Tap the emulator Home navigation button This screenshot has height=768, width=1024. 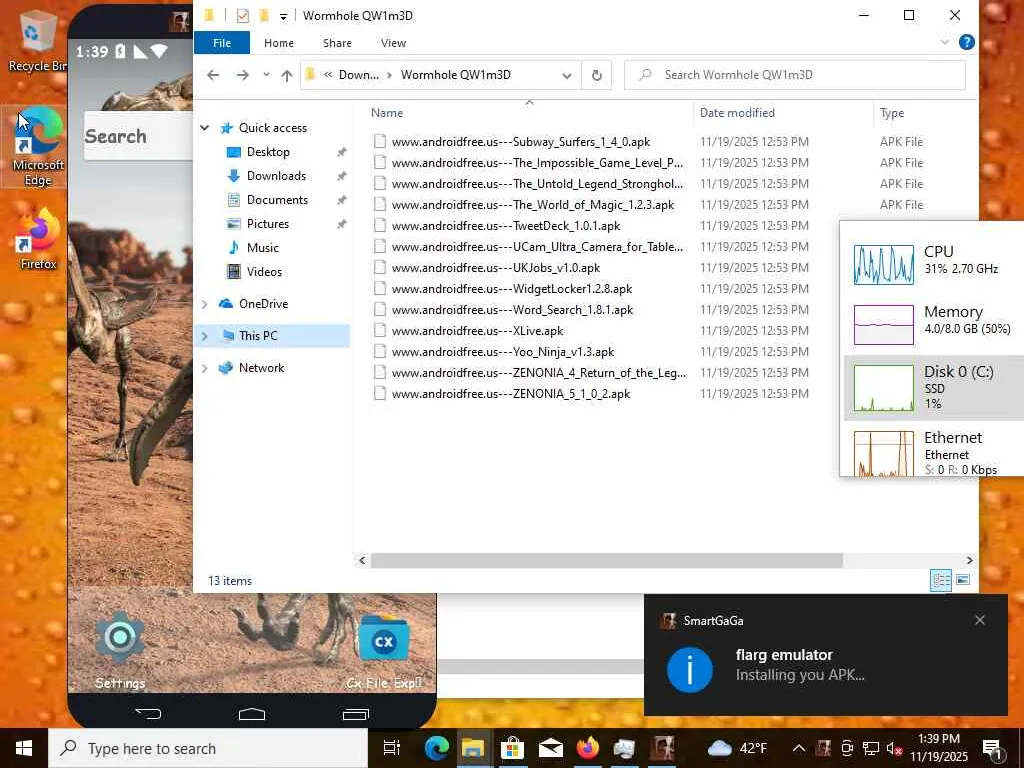click(x=252, y=714)
